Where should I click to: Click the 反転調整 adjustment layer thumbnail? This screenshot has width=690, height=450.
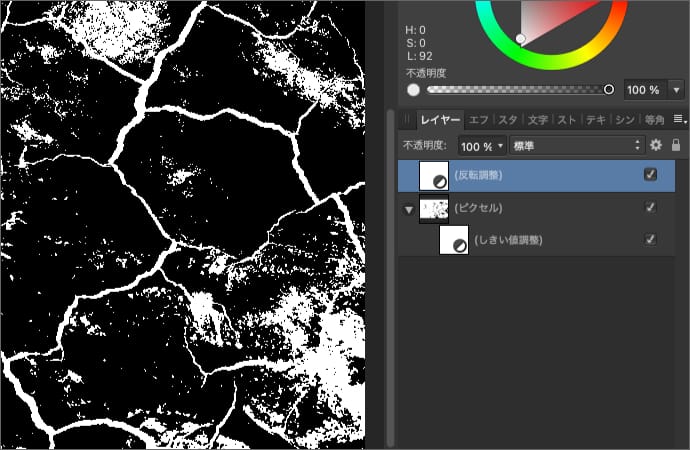[x=433, y=175]
